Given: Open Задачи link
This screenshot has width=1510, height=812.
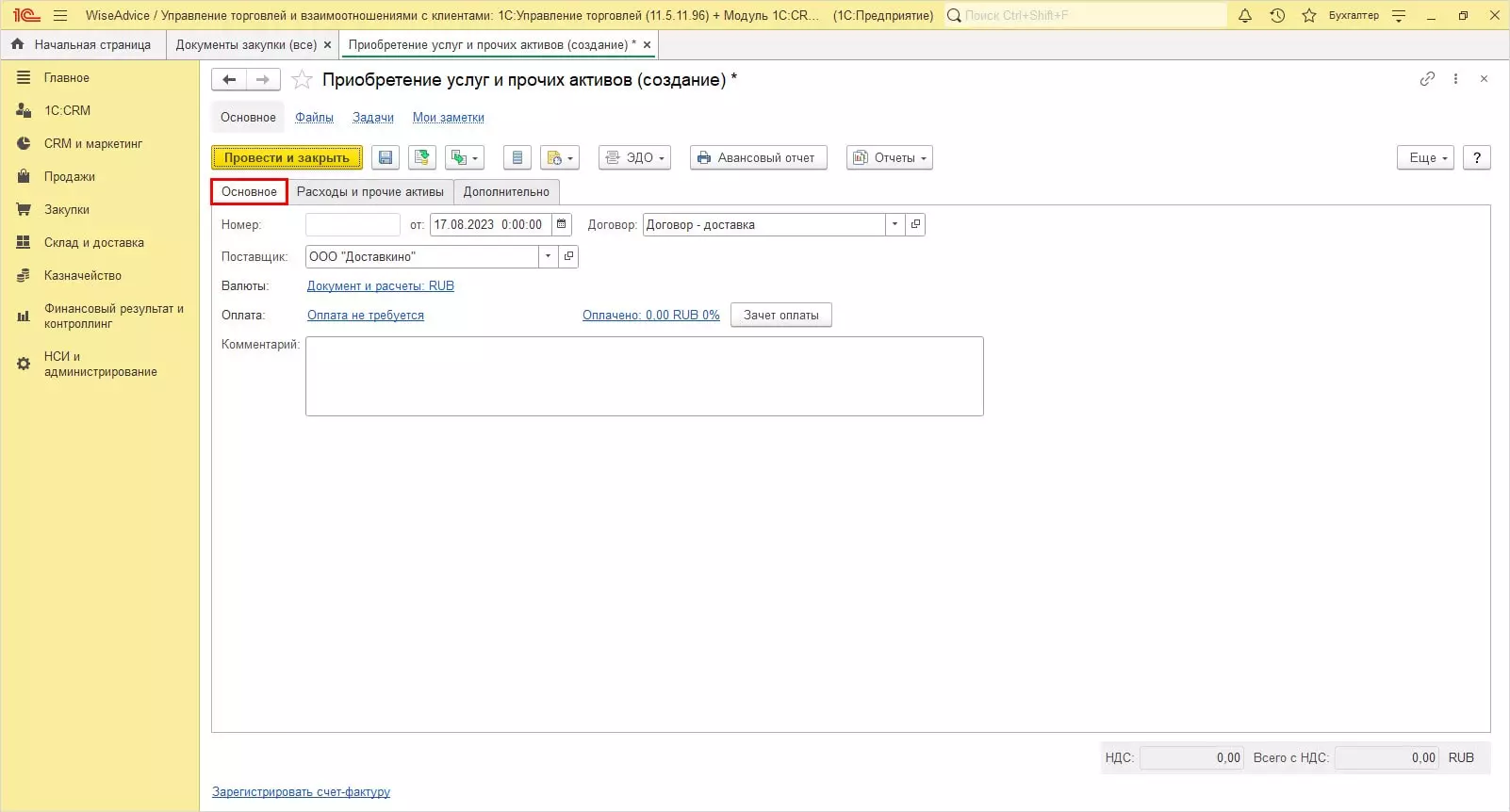Looking at the screenshot, I should (x=373, y=117).
